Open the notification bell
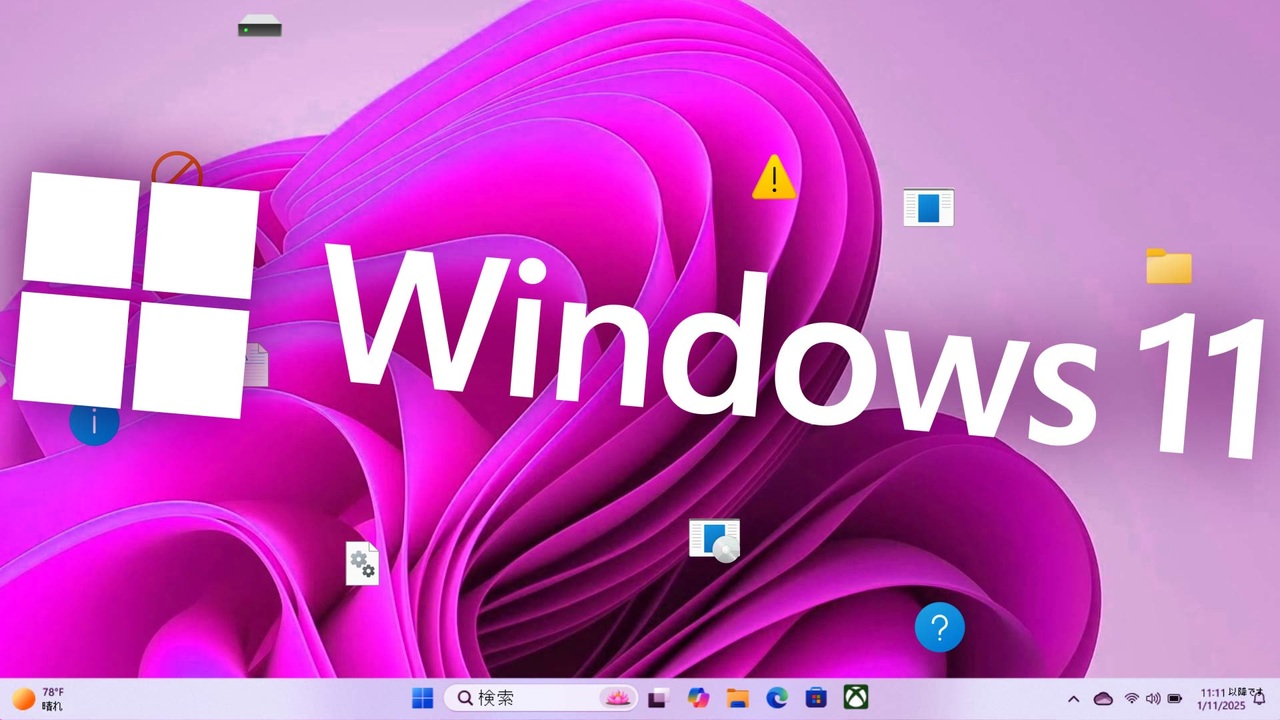The width and height of the screenshot is (1280, 720). coord(1259,698)
